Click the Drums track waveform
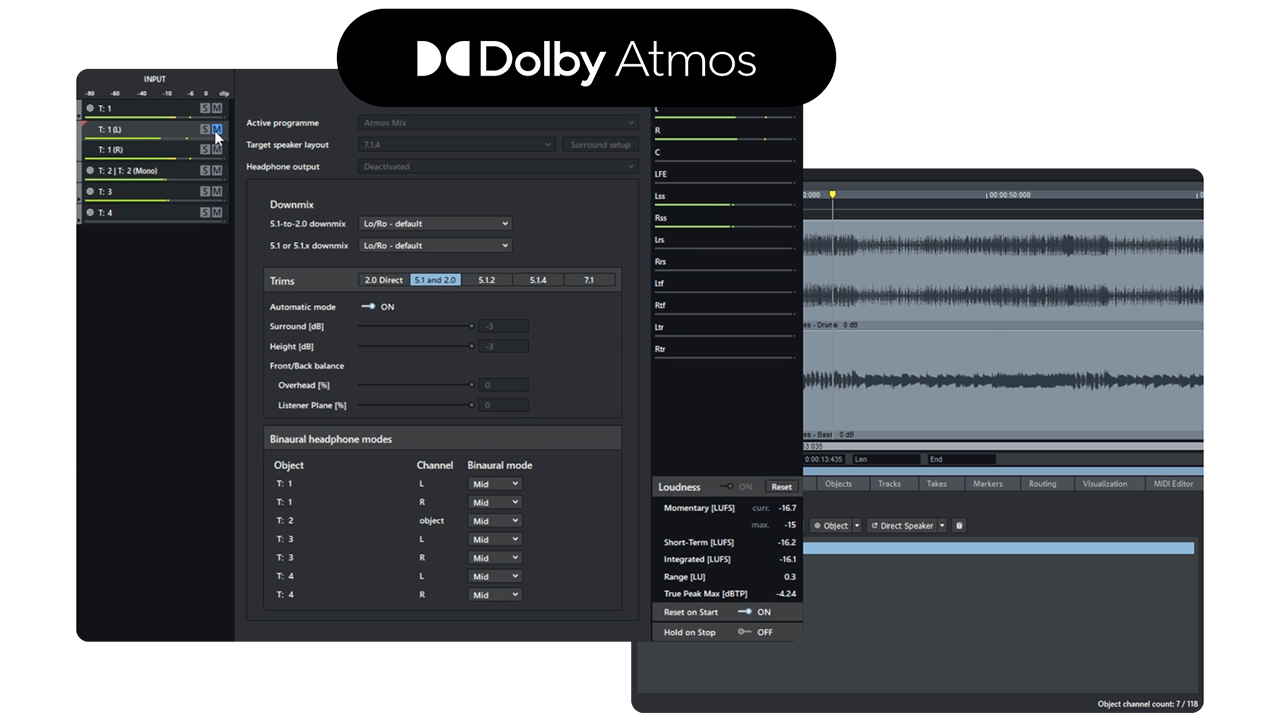 1002,270
